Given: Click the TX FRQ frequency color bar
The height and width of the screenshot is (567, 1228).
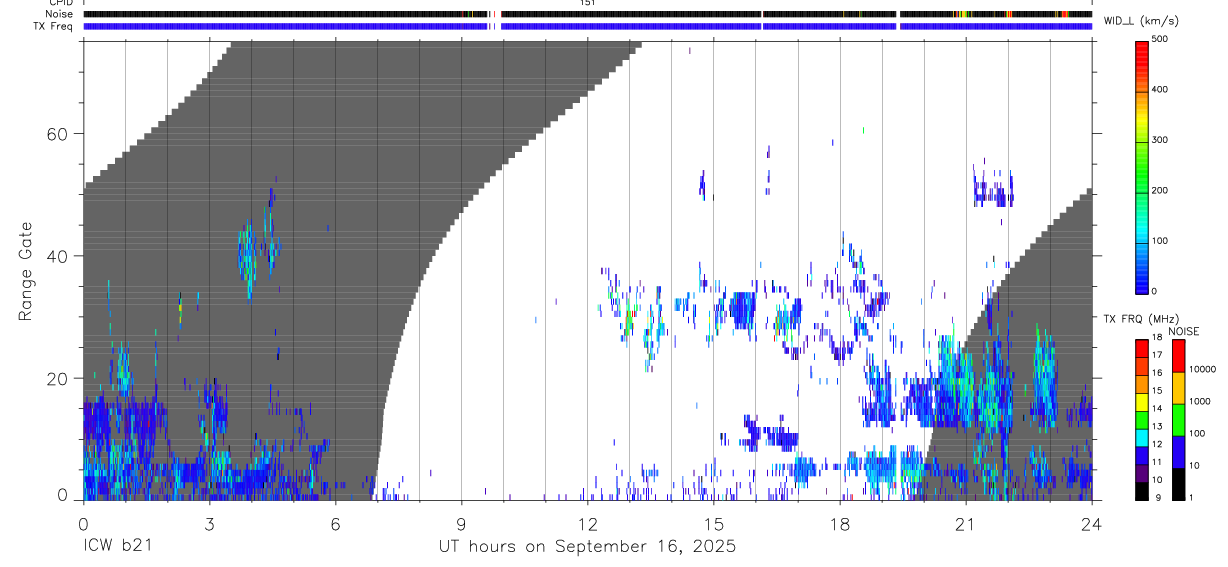Looking at the screenshot, I should pyautogui.click(x=1141, y=419).
